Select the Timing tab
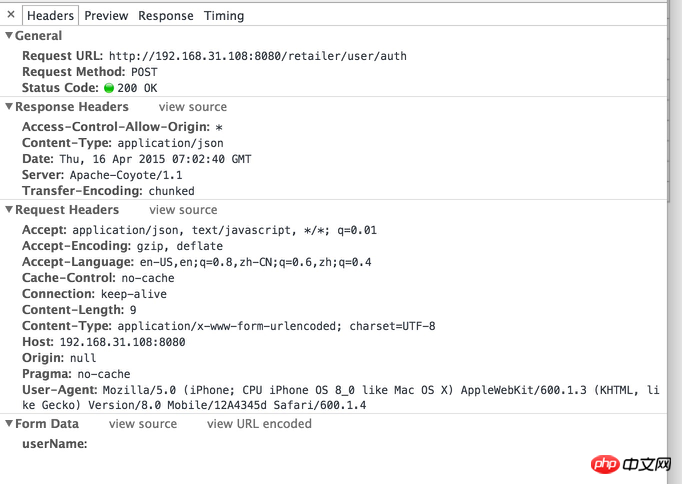The width and height of the screenshot is (682, 484). click(224, 16)
